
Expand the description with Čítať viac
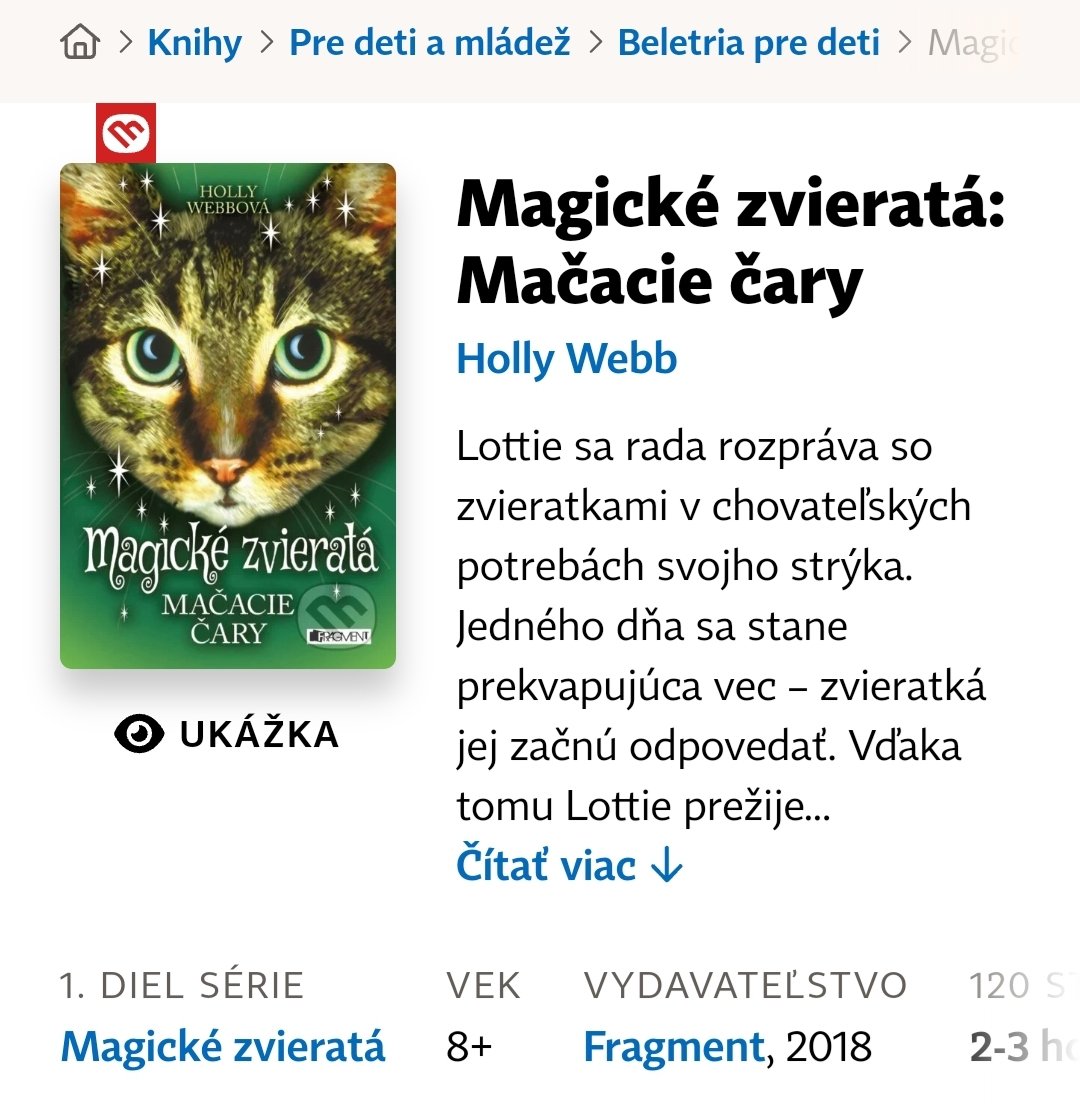click(569, 864)
